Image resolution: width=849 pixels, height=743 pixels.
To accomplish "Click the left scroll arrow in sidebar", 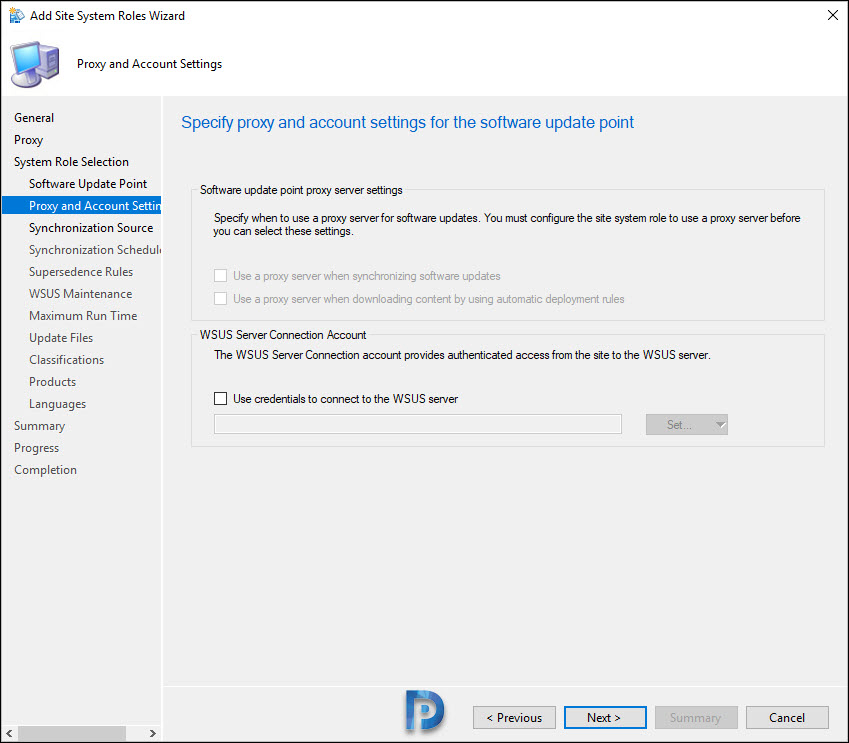I will [x=9, y=733].
